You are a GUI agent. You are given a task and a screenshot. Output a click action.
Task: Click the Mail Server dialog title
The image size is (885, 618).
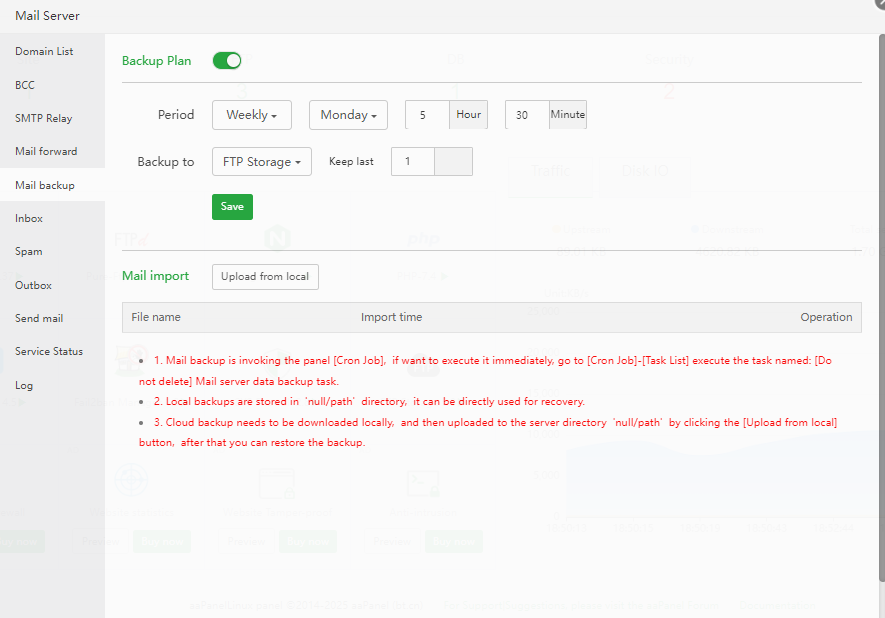[x=47, y=16]
